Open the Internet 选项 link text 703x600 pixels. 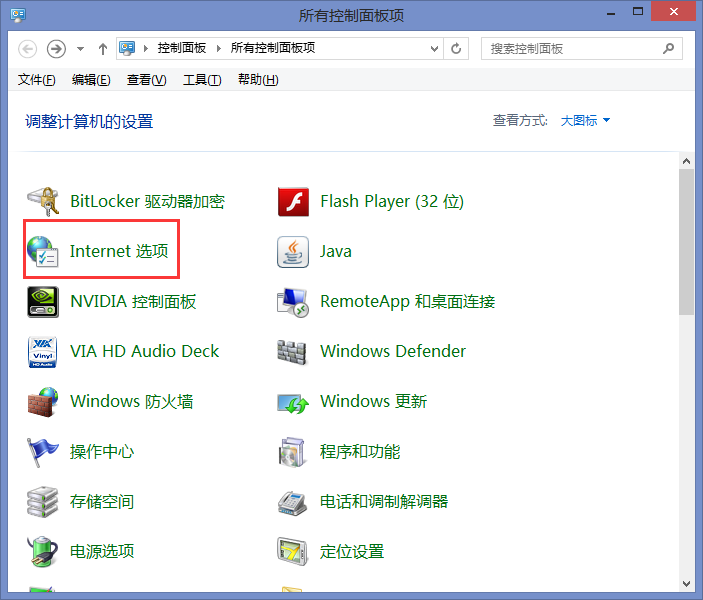click(119, 251)
